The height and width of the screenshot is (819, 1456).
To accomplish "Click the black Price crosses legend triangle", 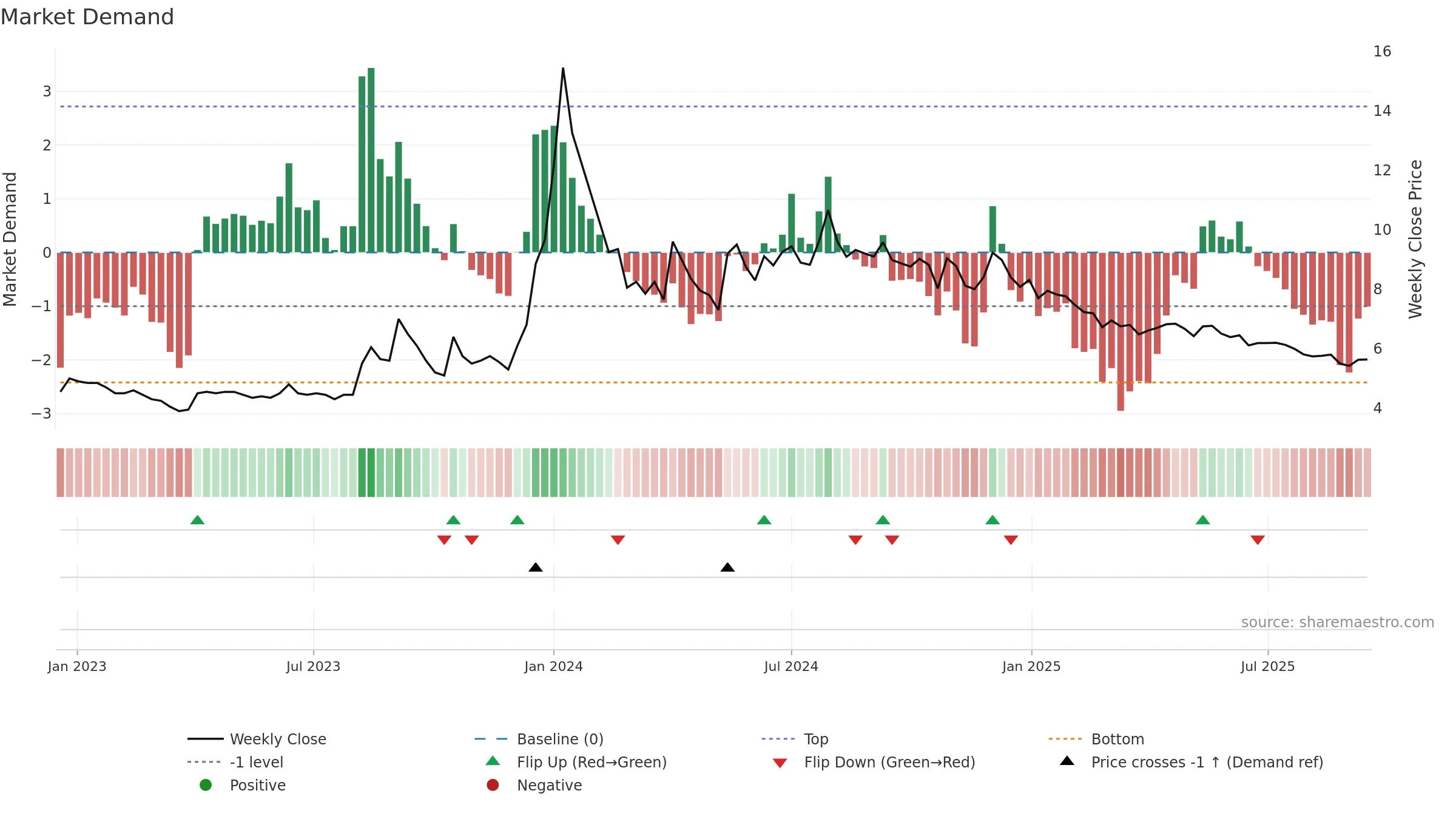I will pyautogui.click(x=1067, y=761).
